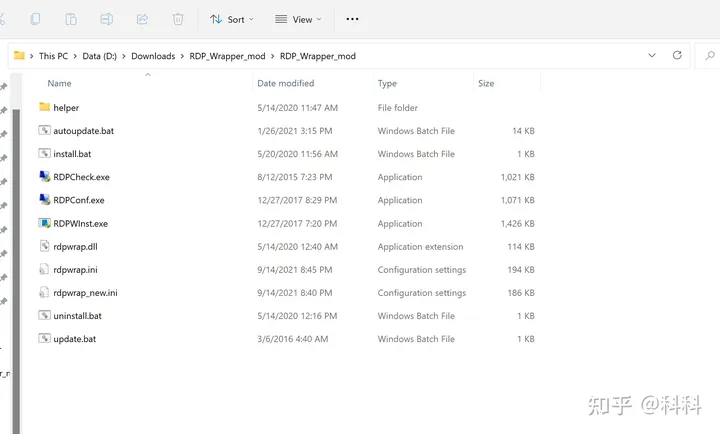The image size is (720, 434).
Task: Select uninstall.bat file icon
Action: pos(44,315)
